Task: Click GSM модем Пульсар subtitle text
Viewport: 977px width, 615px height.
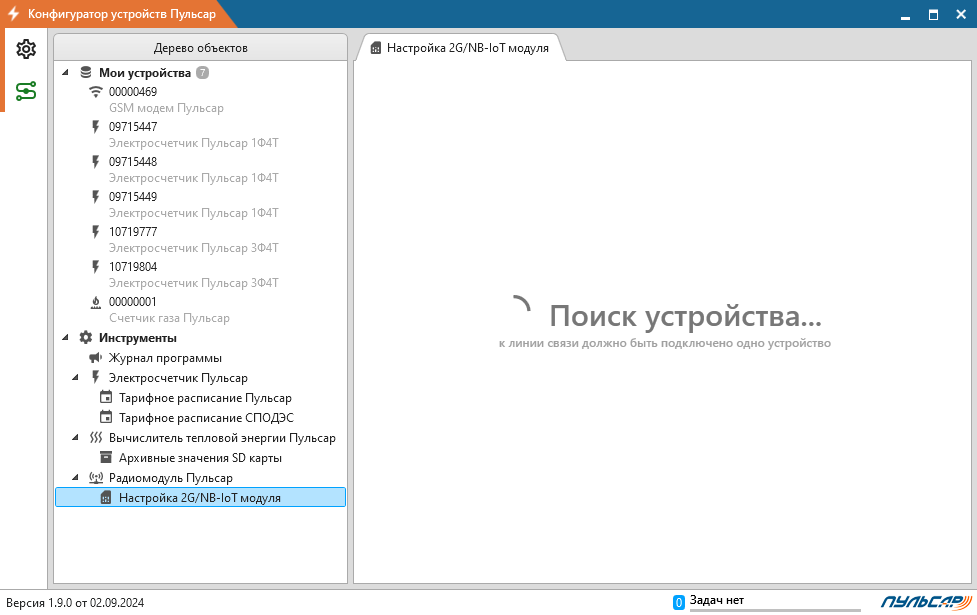Action: tap(166, 108)
